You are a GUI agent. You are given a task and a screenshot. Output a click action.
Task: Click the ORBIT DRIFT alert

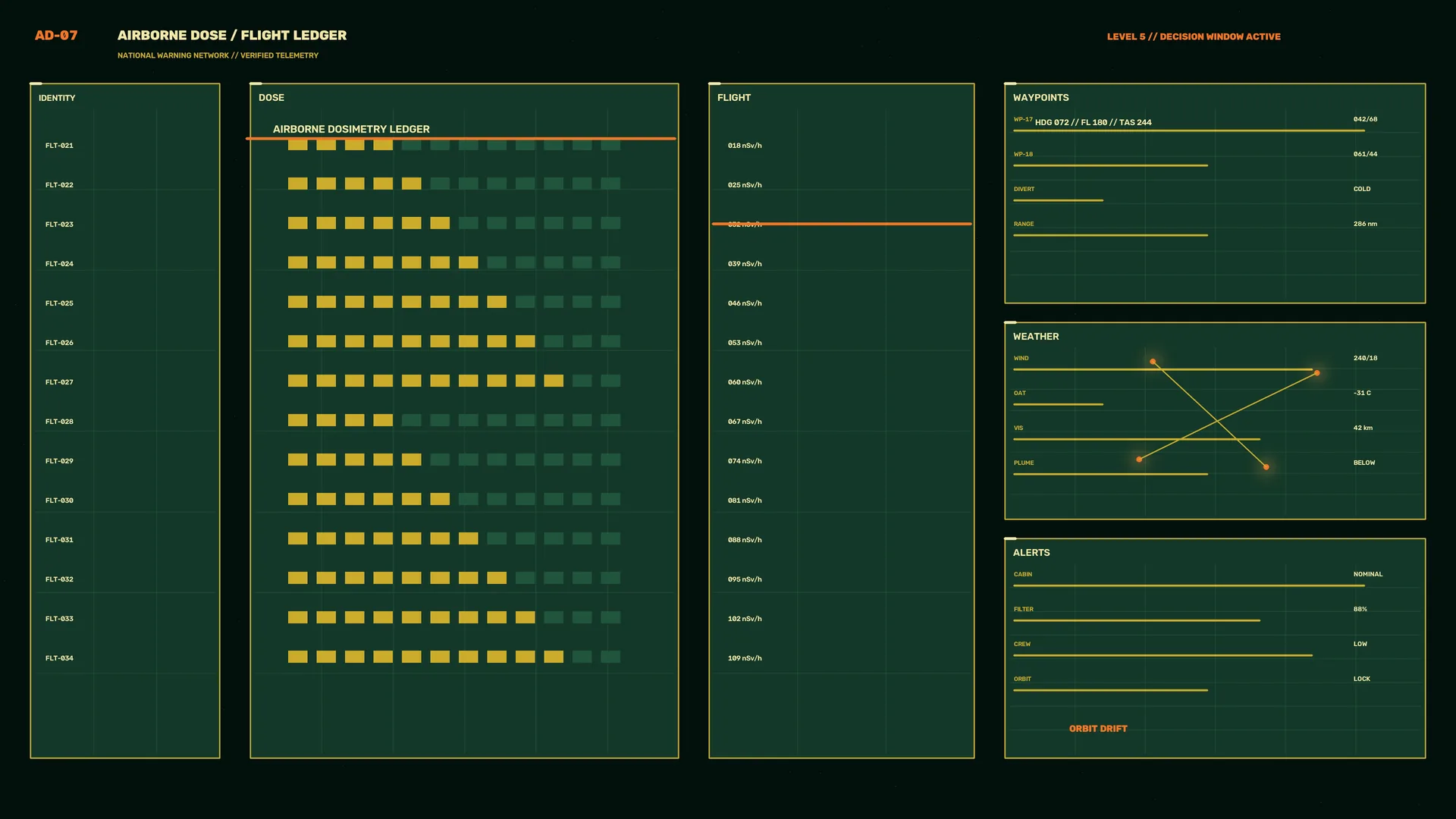pos(1098,729)
